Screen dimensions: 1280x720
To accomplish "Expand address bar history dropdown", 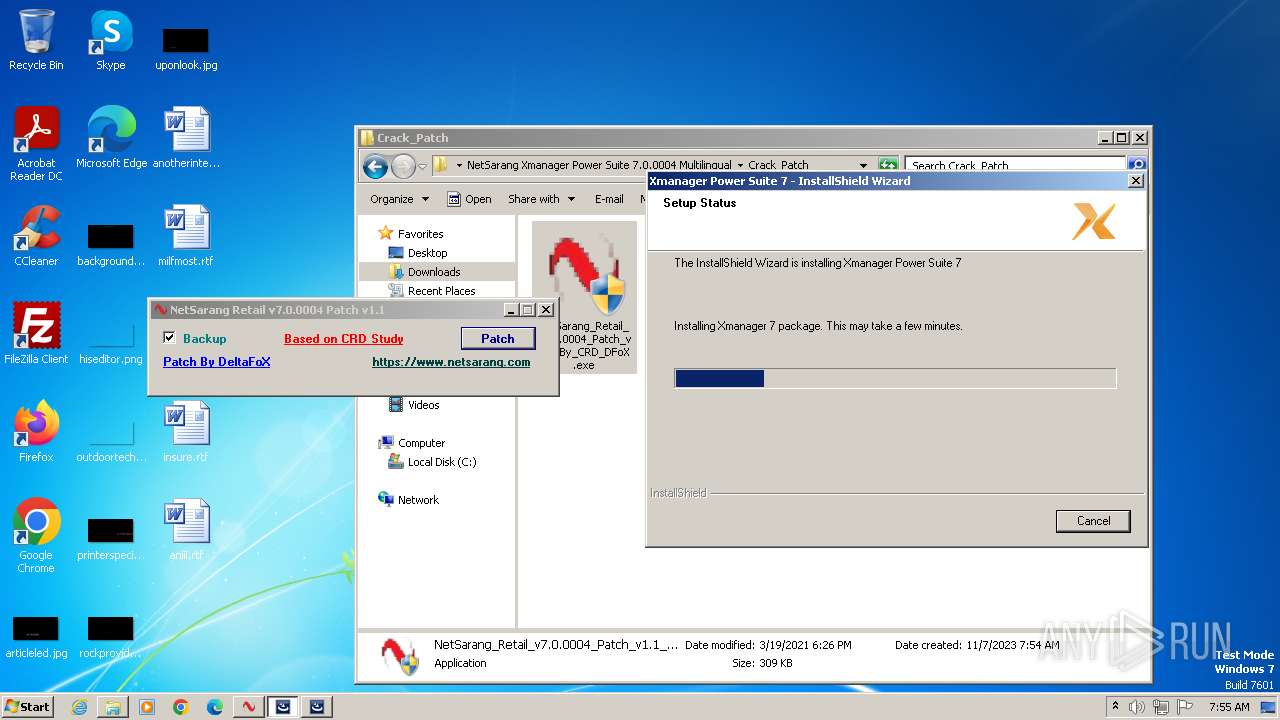I will 863,165.
